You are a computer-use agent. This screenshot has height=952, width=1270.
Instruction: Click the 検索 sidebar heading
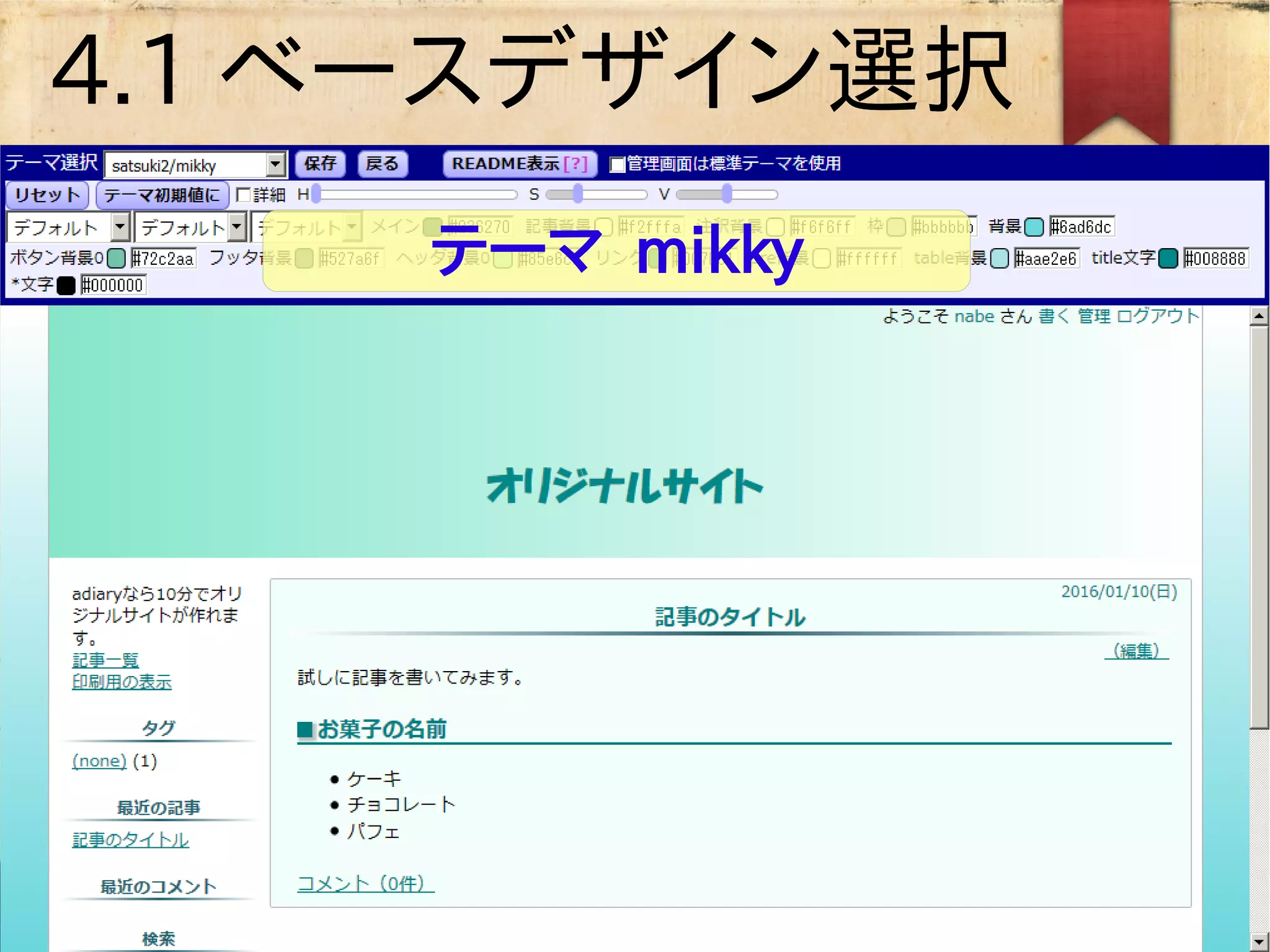click(159, 939)
